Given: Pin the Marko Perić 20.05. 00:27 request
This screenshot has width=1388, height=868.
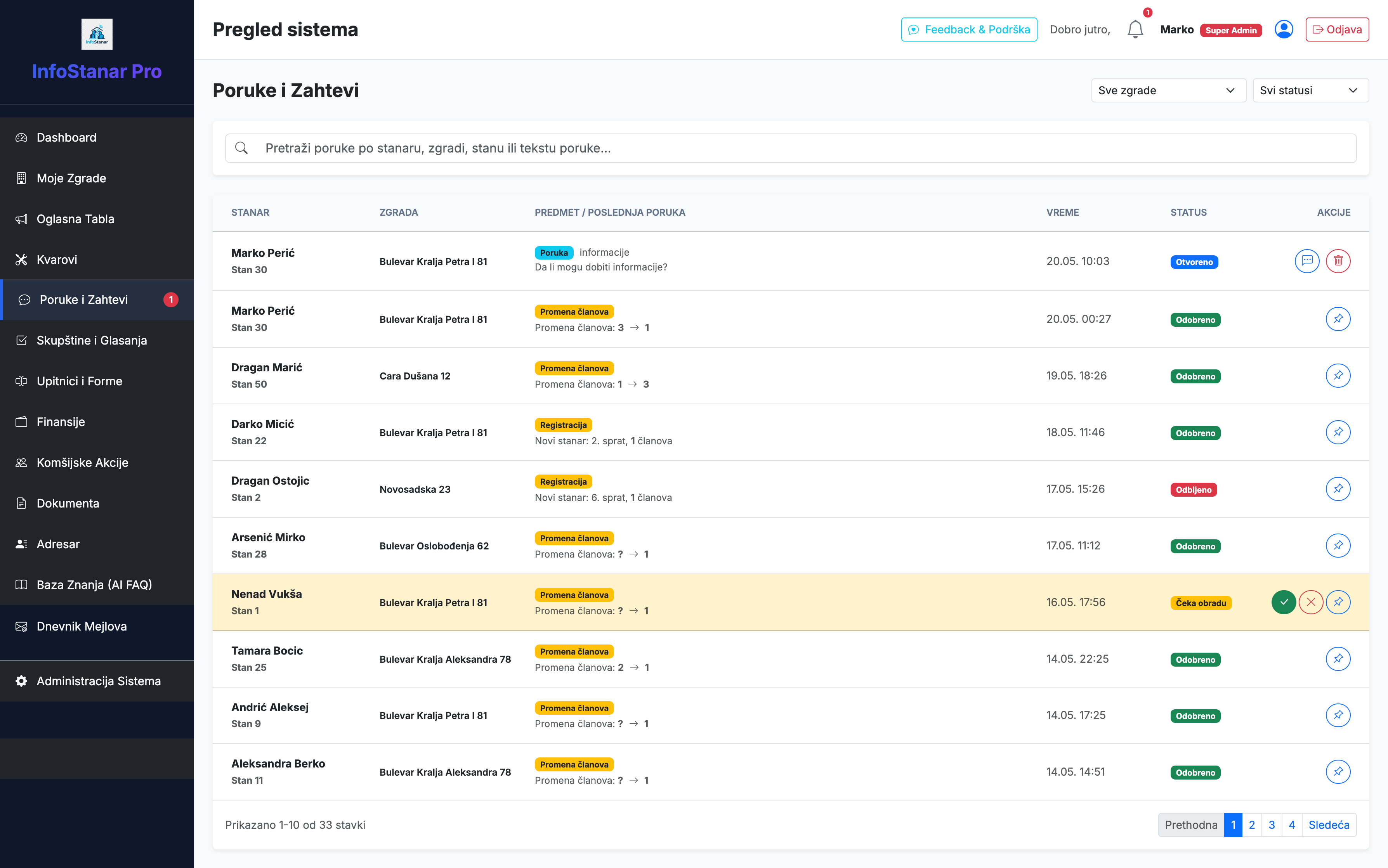Looking at the screenshot, I should point(1338,319).
